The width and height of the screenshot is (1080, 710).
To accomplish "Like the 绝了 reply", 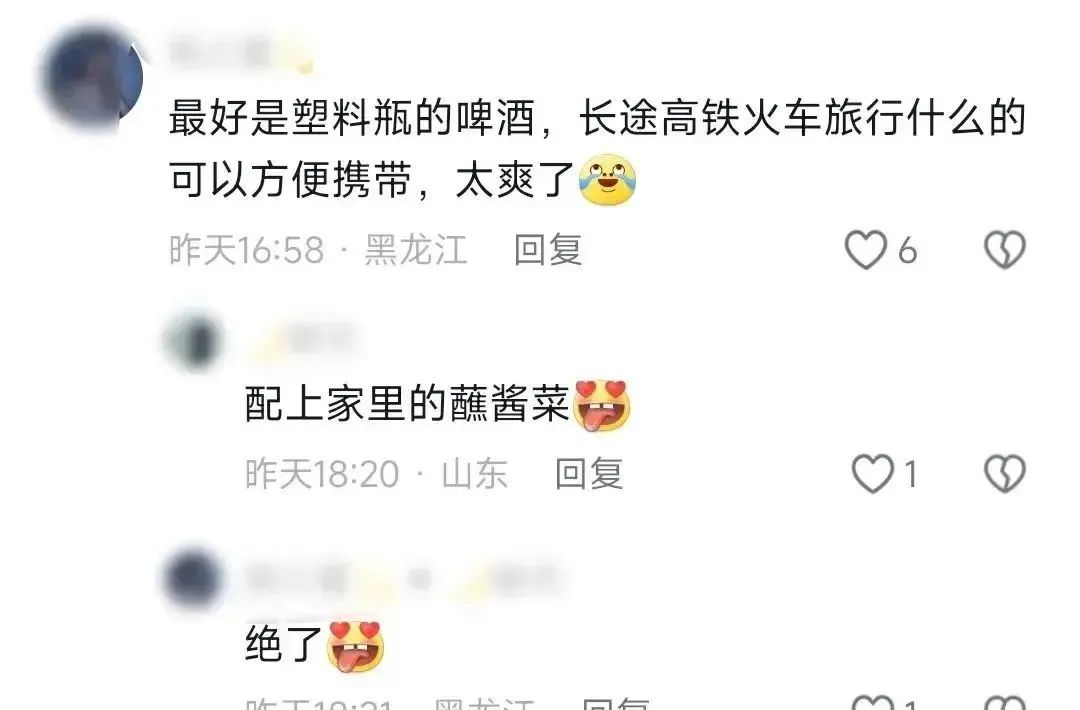I will pos(873,702).
